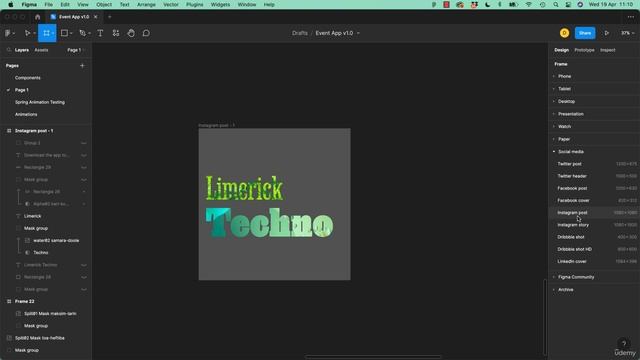Open the 37% zoom dropdown
640x360 pixels.
coord(627,33)
